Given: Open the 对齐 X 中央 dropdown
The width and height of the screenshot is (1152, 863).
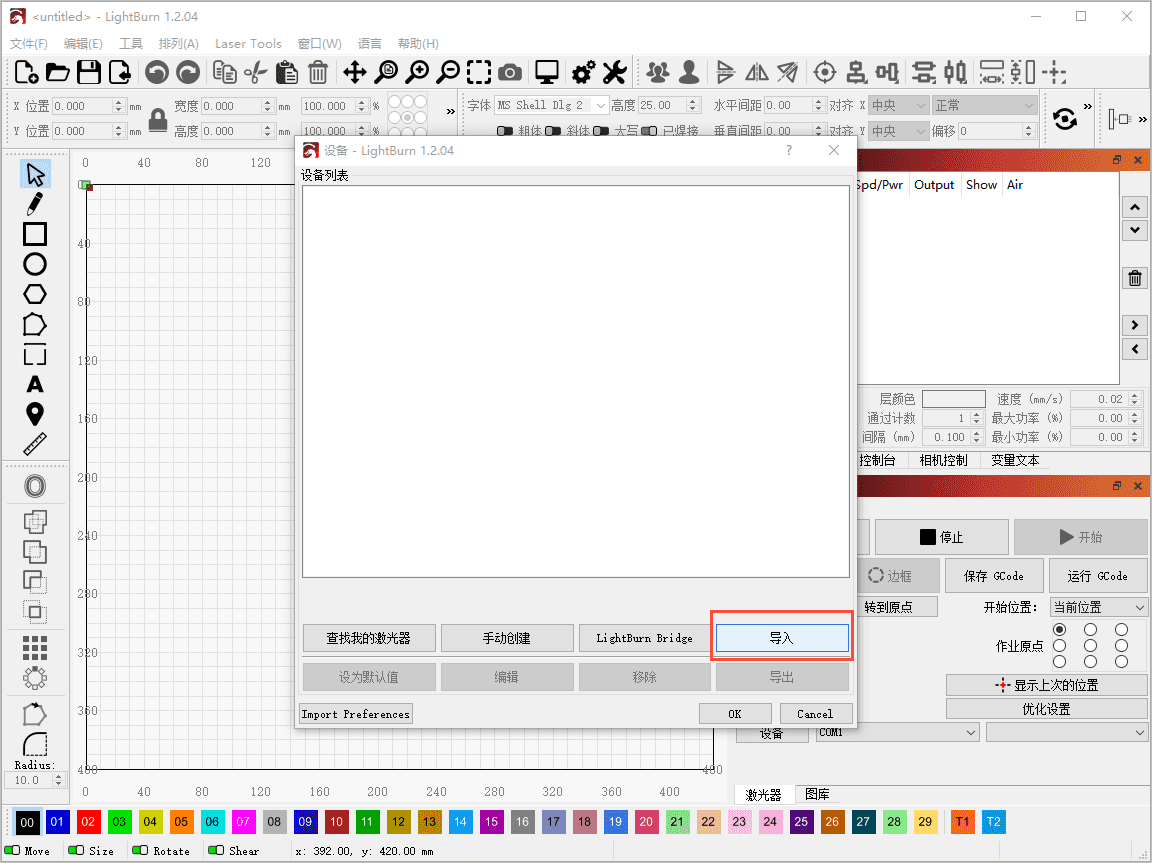Looking at the screenshot, I should (898, 105).
